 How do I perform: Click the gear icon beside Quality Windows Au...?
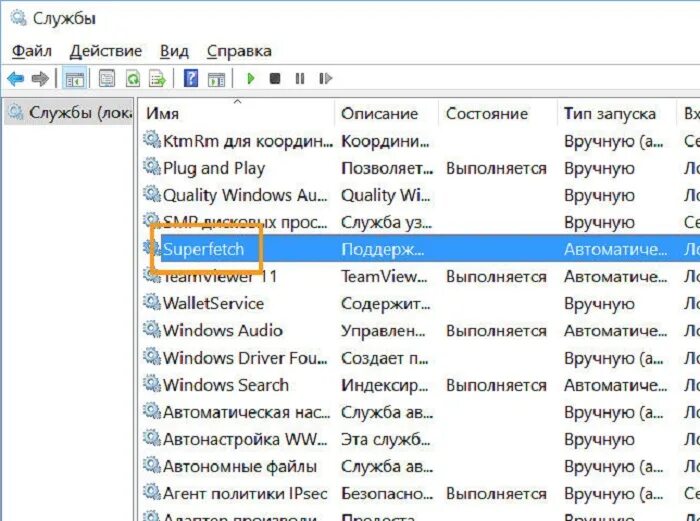[152, 194]
